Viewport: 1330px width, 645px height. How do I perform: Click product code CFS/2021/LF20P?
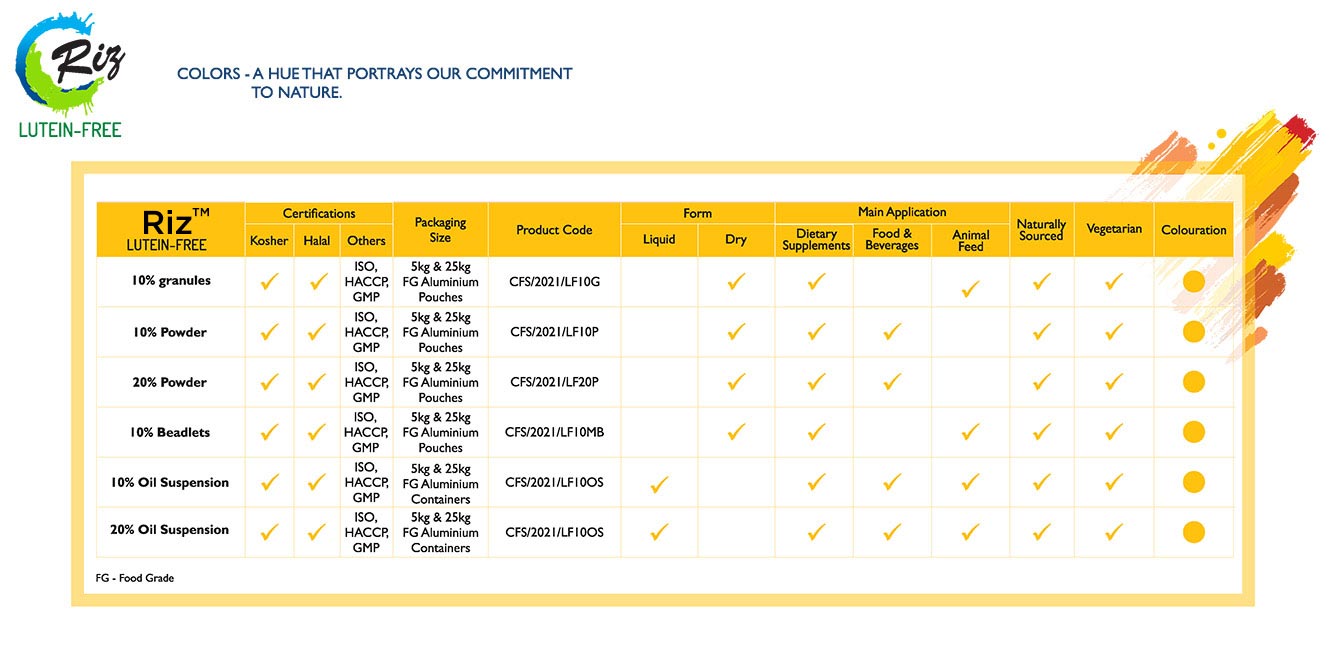click(554, 382)
